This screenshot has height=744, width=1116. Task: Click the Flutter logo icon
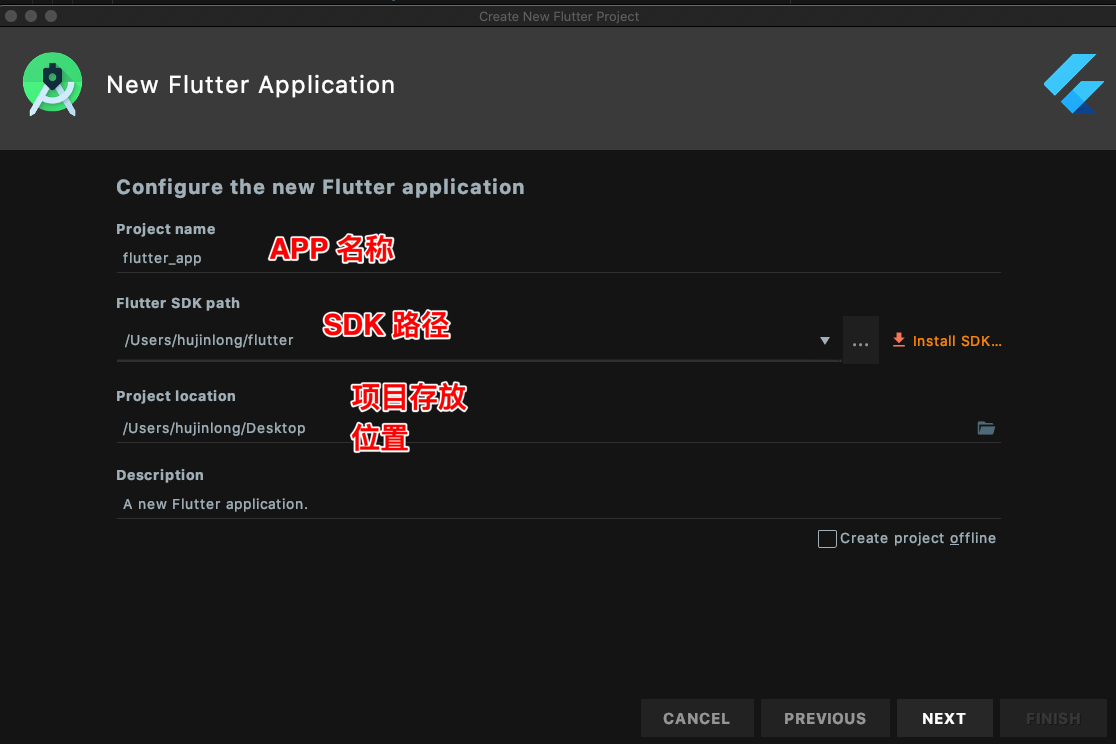click(1073, 84)
